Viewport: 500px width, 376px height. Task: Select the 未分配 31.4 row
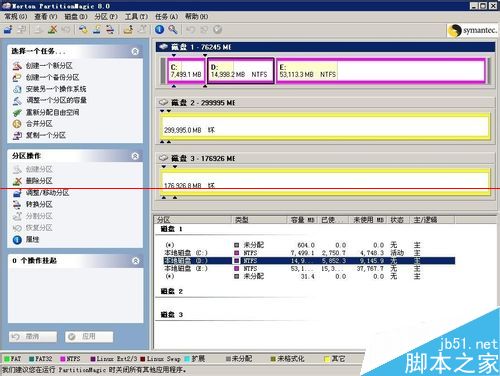tap(309, 276)
